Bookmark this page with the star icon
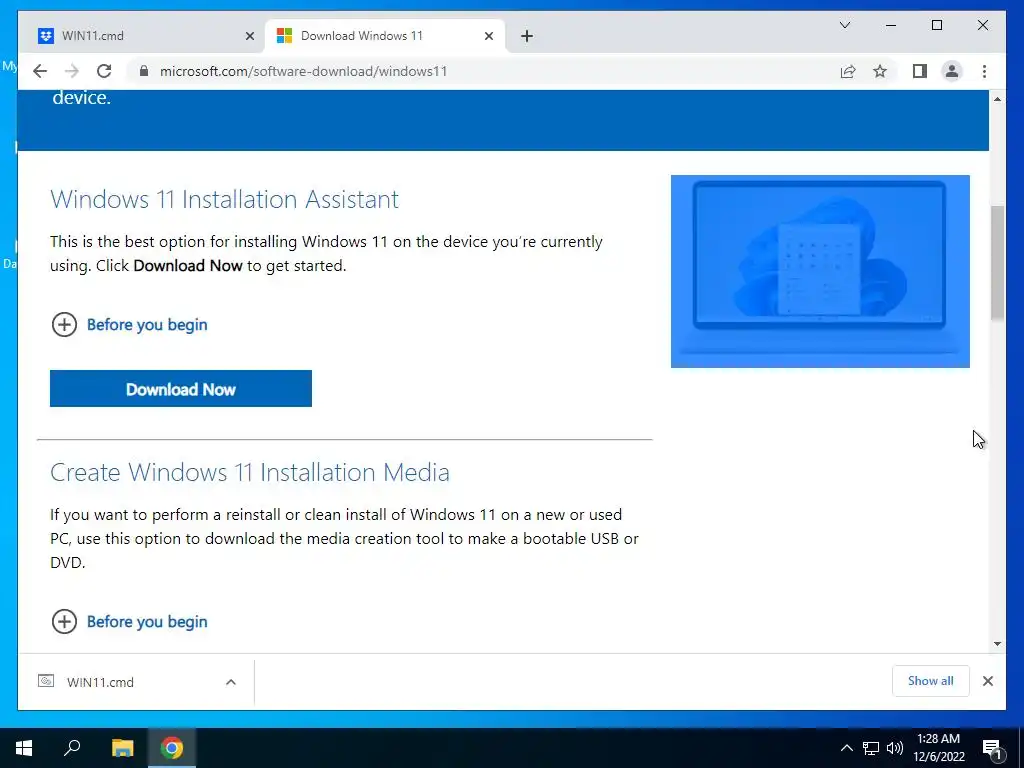 pos(880,71)
